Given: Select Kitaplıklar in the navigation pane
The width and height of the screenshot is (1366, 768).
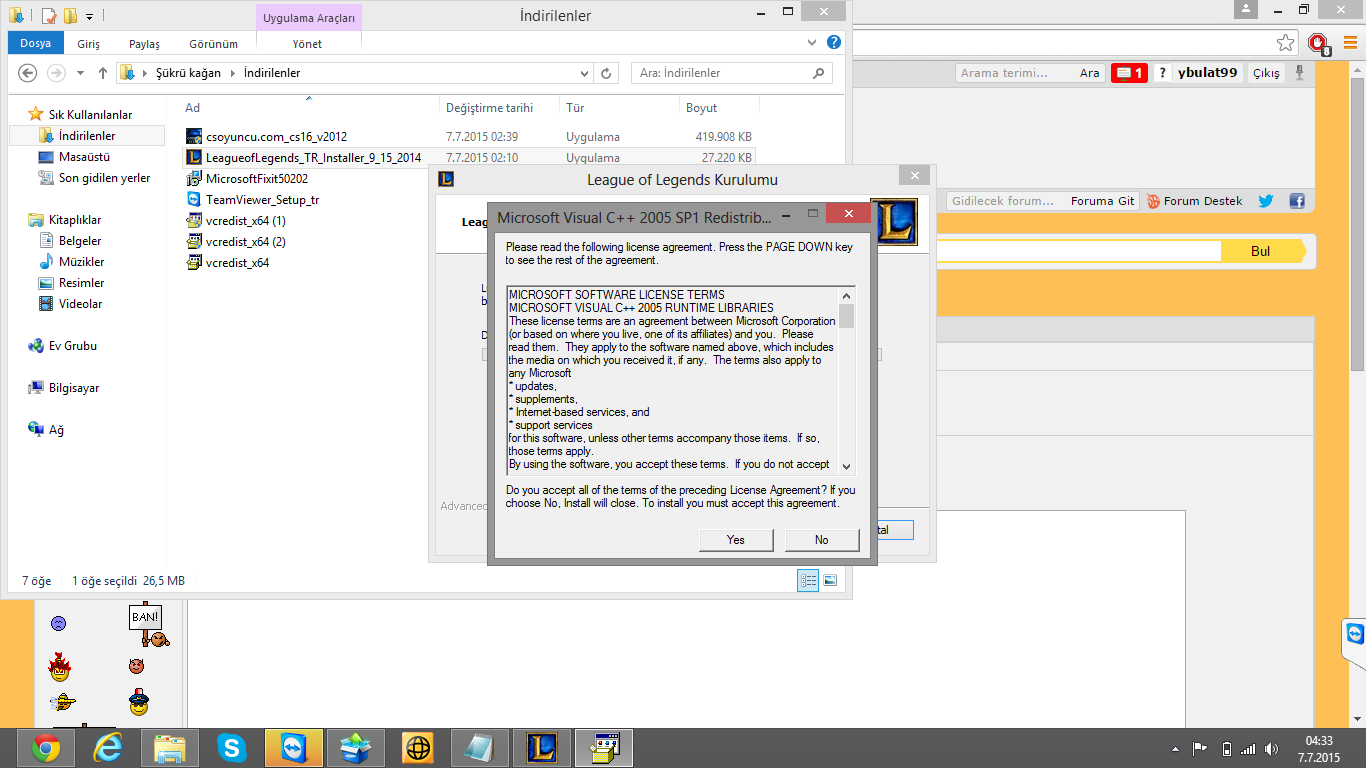Looking at the screenshot, I should (75, 220).
